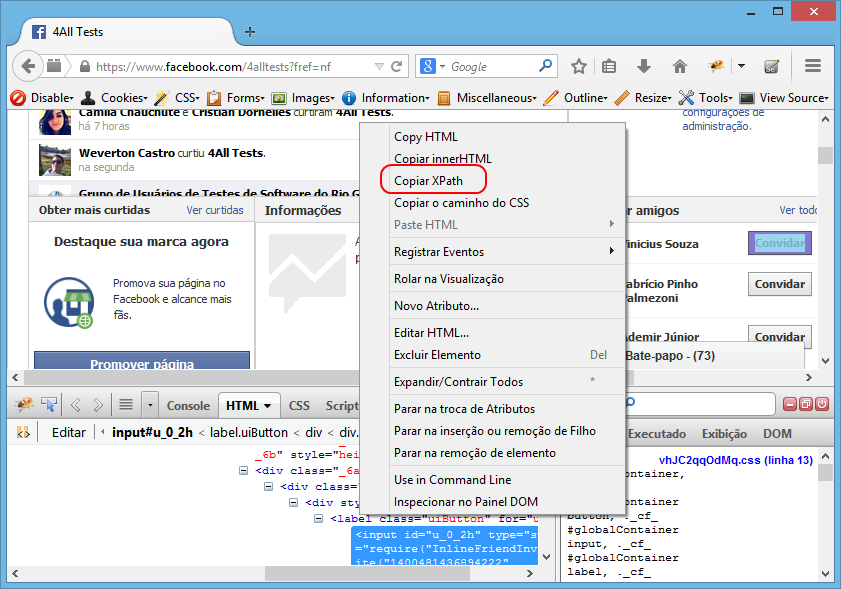
Task: Click the URL address bar
Action: click(233, 67)
